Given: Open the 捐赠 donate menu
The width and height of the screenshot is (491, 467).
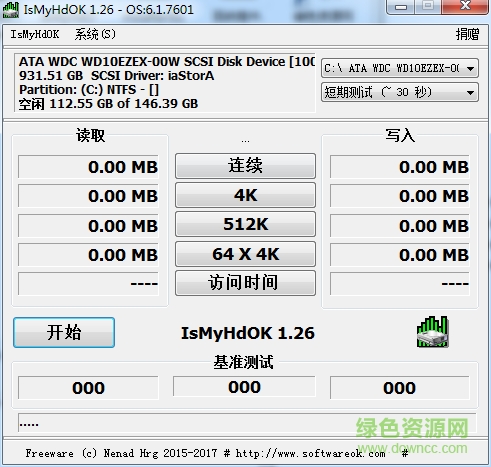Looking at the screenshot, I should [x=467, y=34].
